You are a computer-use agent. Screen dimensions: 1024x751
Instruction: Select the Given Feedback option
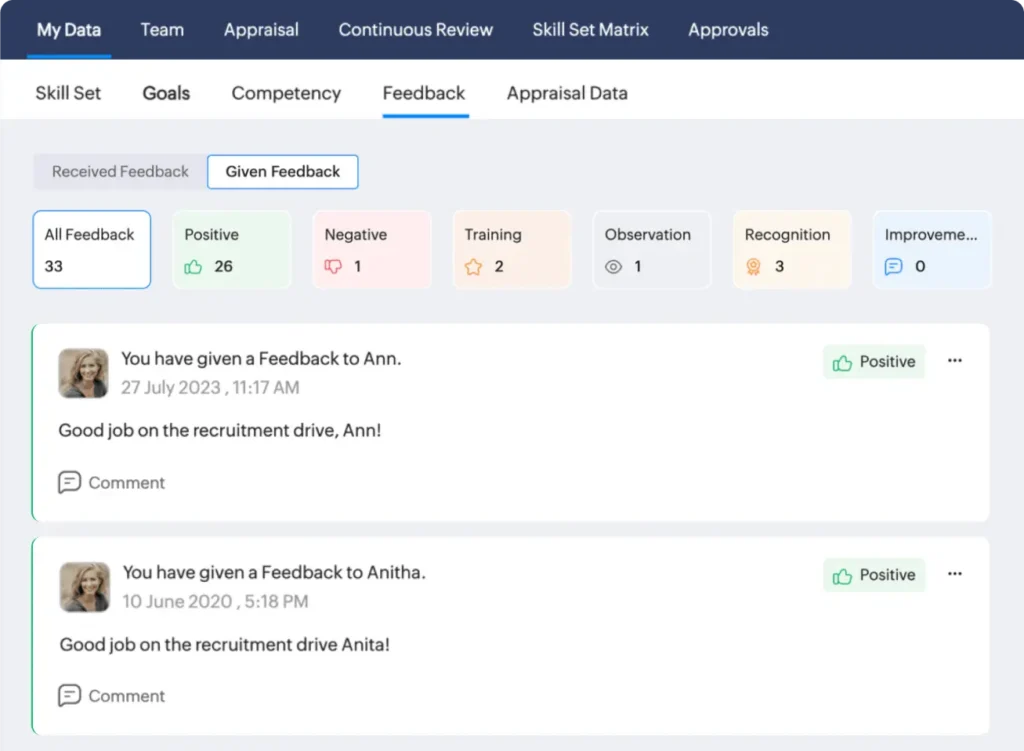point(282,171)
